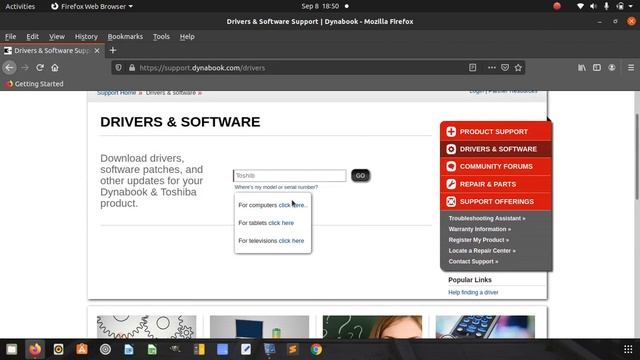The image size is (640, 360).
Task: Click the GO button
Action: [x=360, y=176]
